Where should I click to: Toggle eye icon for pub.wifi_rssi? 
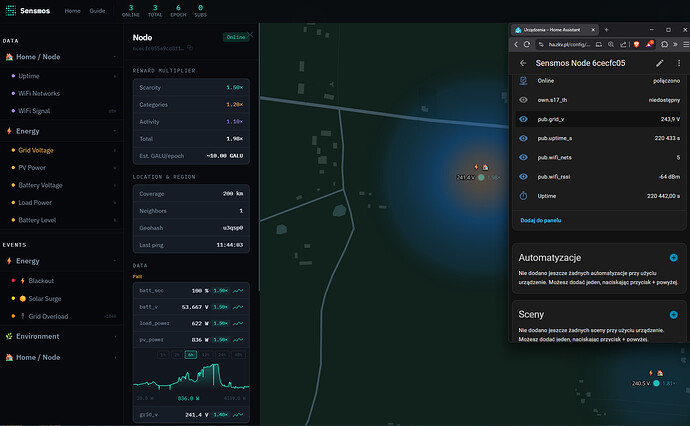523,176
